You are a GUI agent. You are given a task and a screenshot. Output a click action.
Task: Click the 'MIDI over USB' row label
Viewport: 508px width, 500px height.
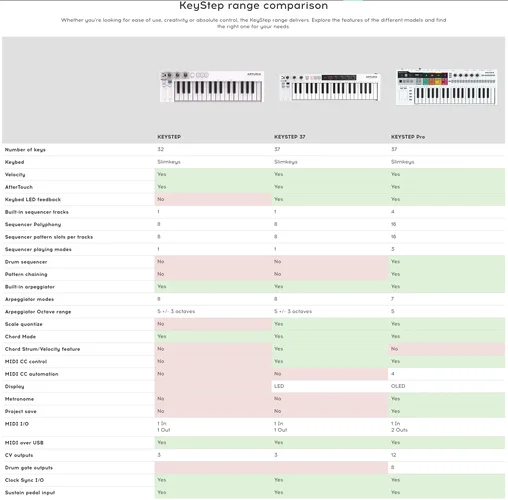(x=24, y=443)
